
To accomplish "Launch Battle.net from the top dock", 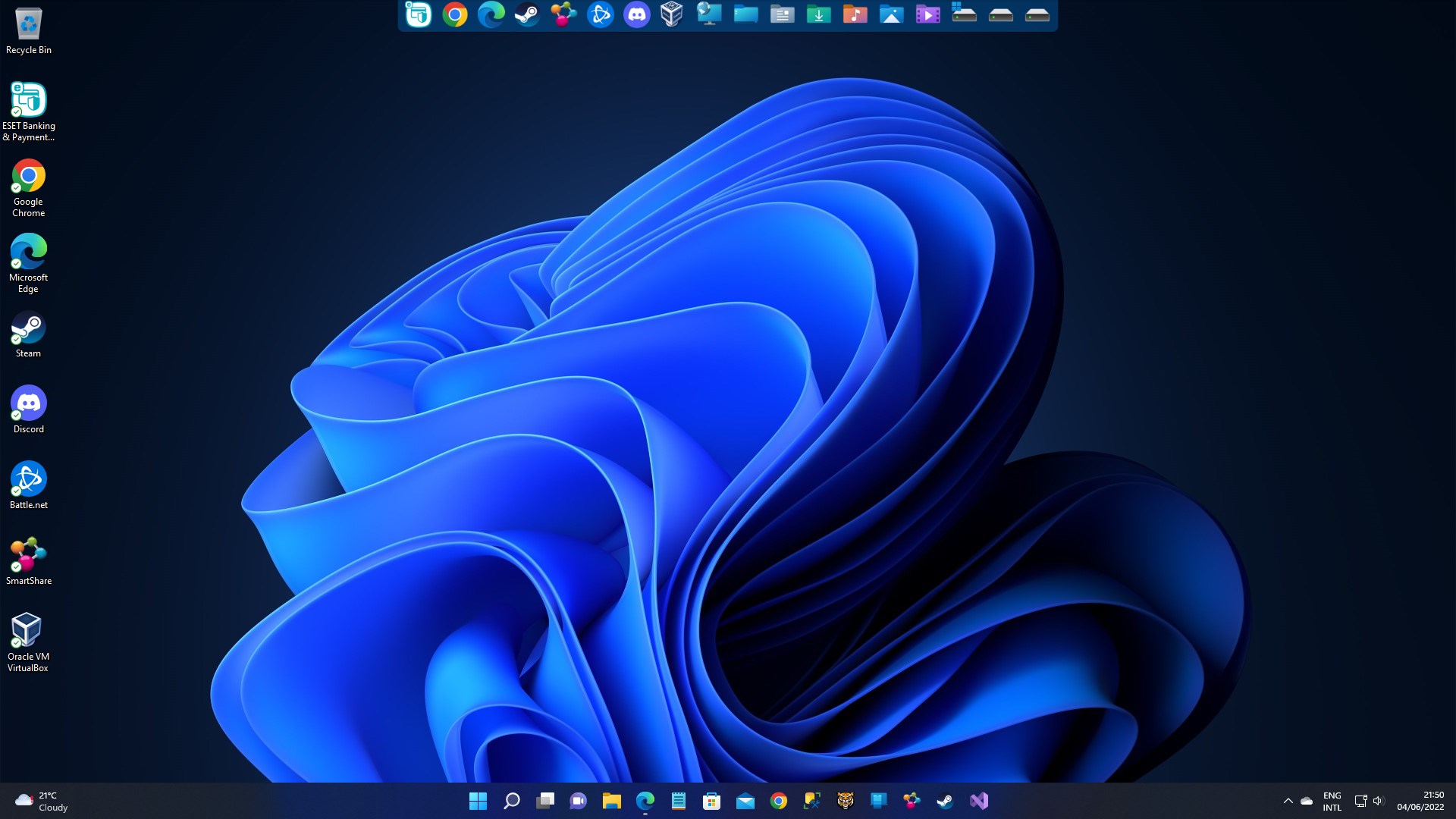I will tap(600, 14).
